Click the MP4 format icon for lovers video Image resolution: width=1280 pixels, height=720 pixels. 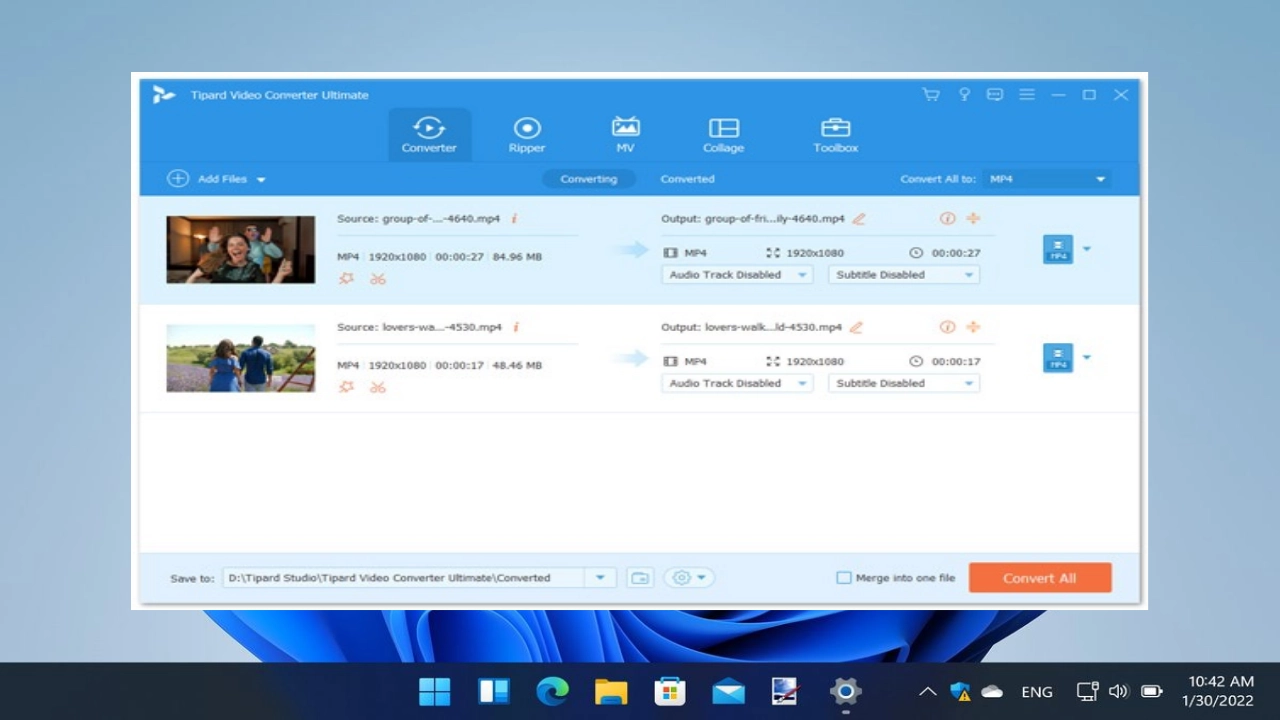click(1058, 358)
